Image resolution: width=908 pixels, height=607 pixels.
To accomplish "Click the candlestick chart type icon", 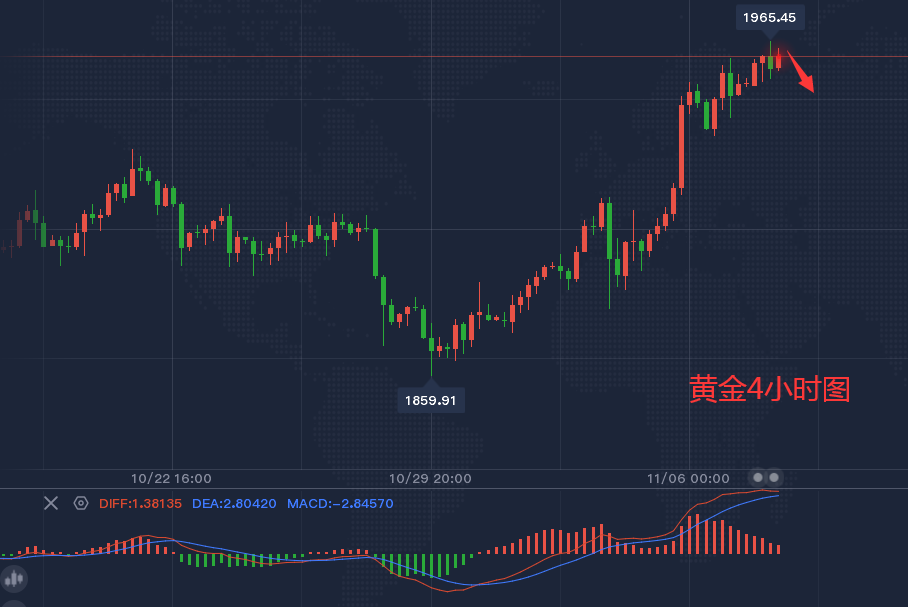I will [14, 579].
